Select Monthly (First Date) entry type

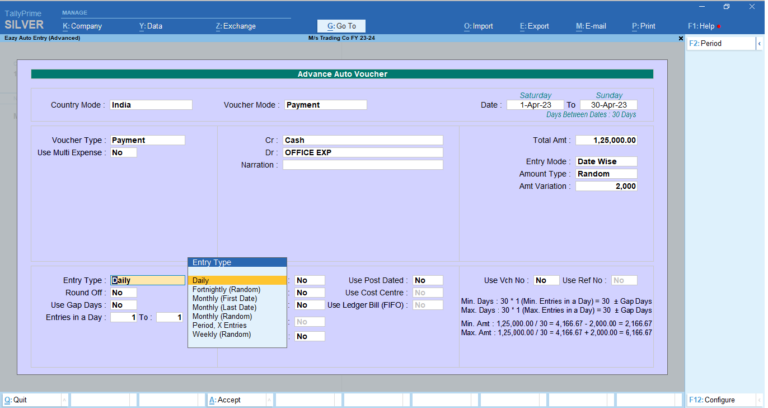click(237, 298)
